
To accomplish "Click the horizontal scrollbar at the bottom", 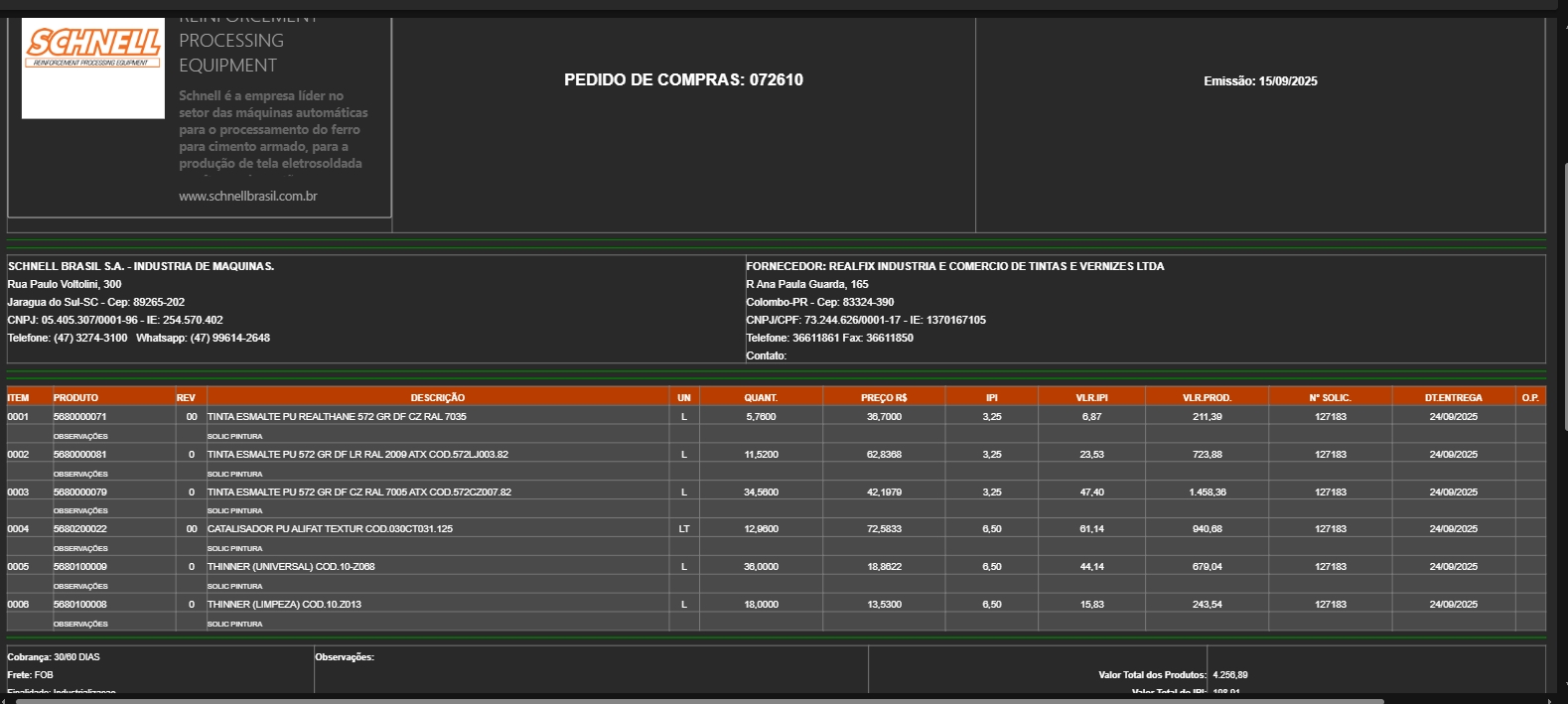I will click(x=695, y=700).
